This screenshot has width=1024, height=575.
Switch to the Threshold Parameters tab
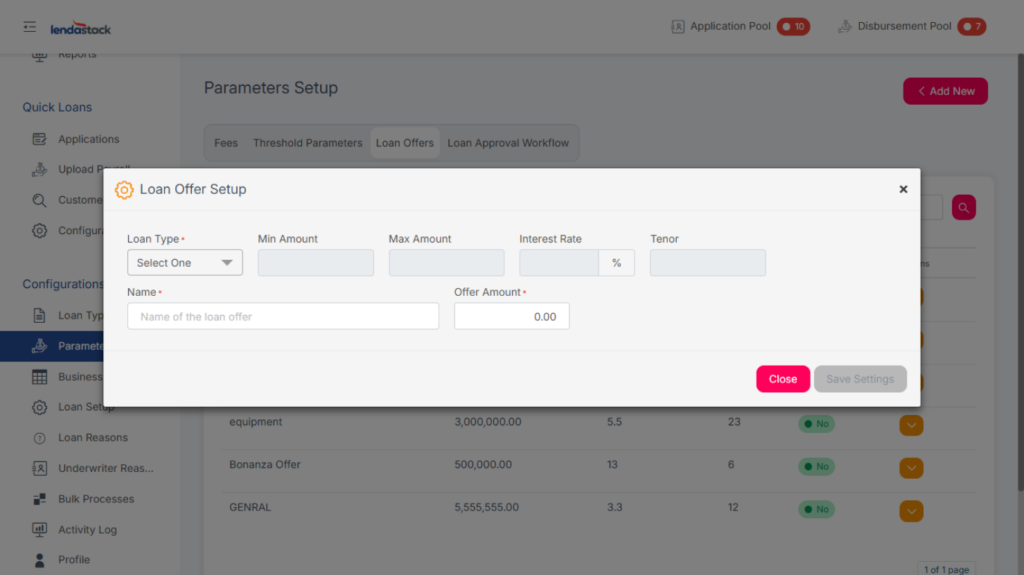(x=307, y=143)
